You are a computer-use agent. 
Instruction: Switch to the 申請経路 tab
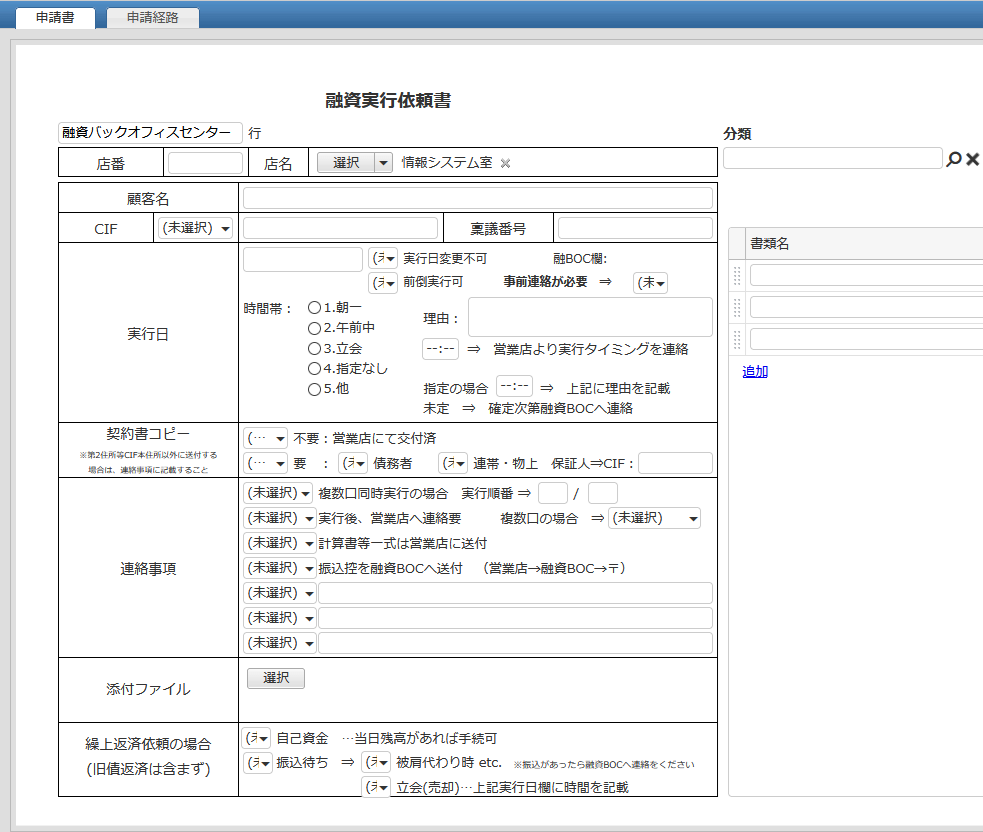151,18
